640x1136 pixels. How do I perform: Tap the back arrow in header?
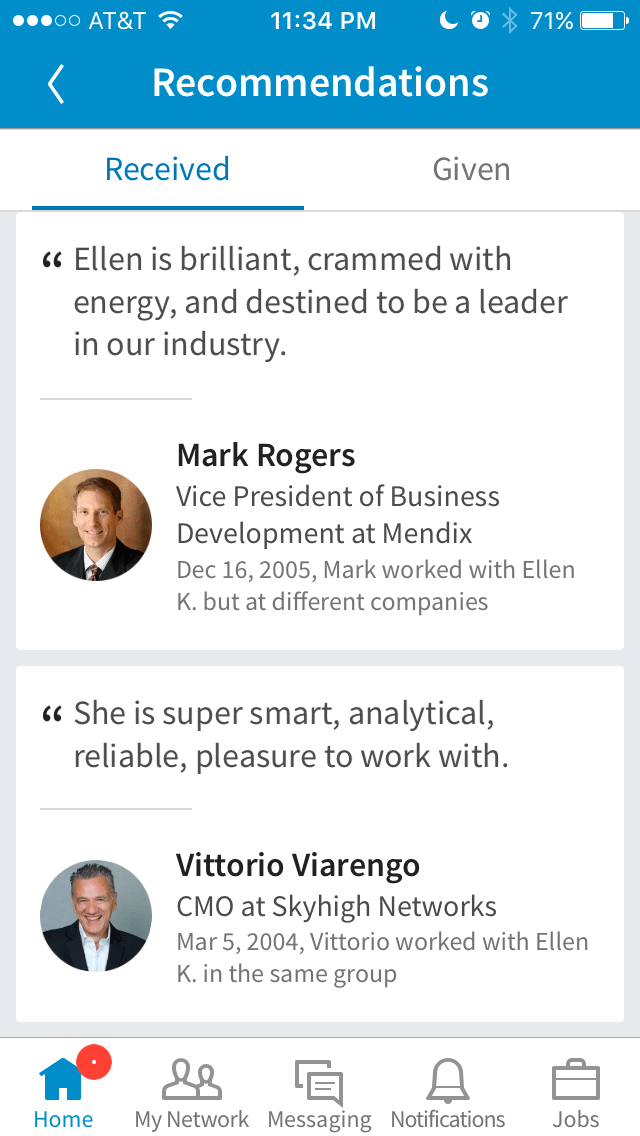pos(56,84)
